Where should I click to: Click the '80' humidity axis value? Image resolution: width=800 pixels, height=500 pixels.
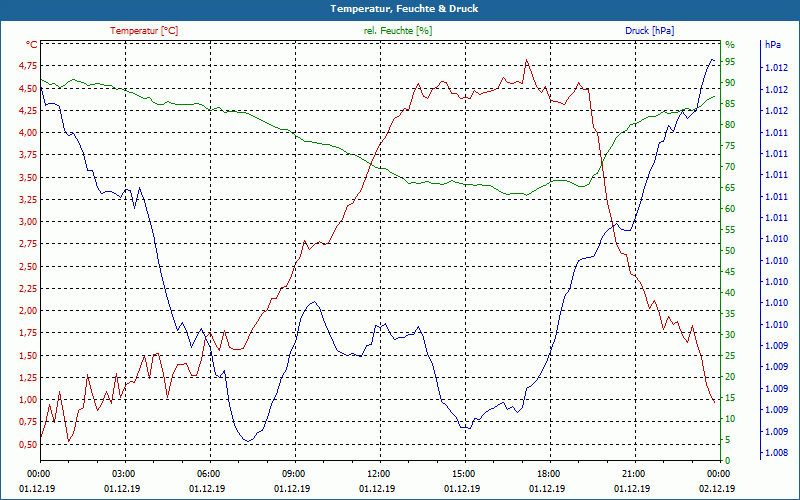pyautogui.click(x=730, y=124)
